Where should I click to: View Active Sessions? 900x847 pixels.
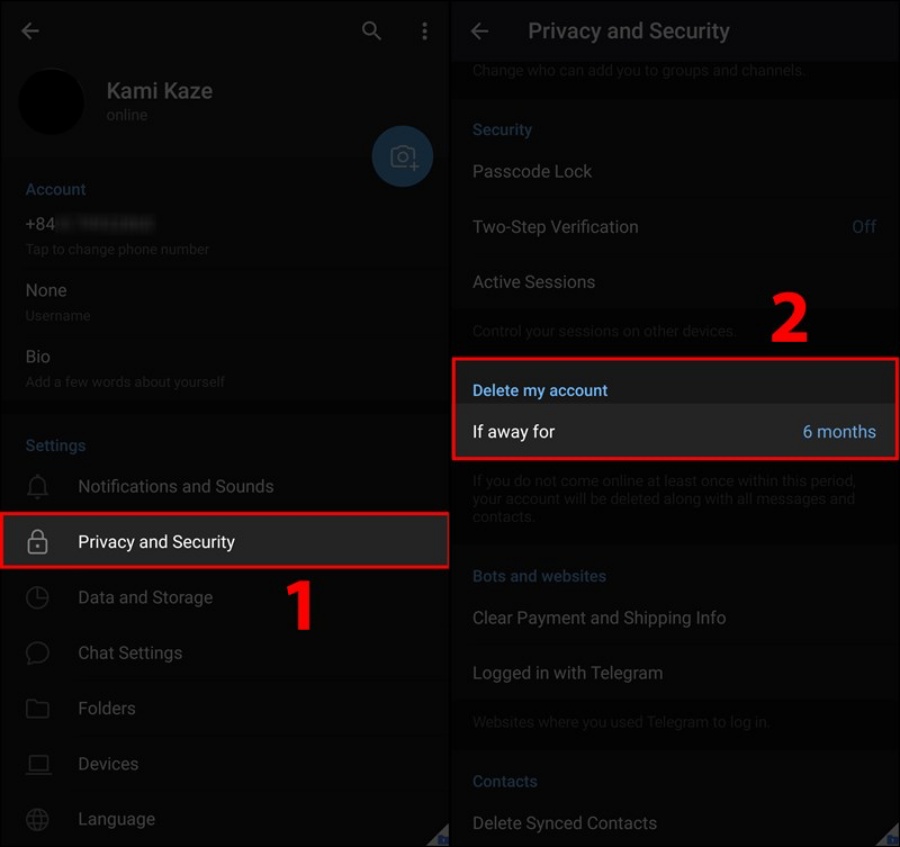pos(534,282)
